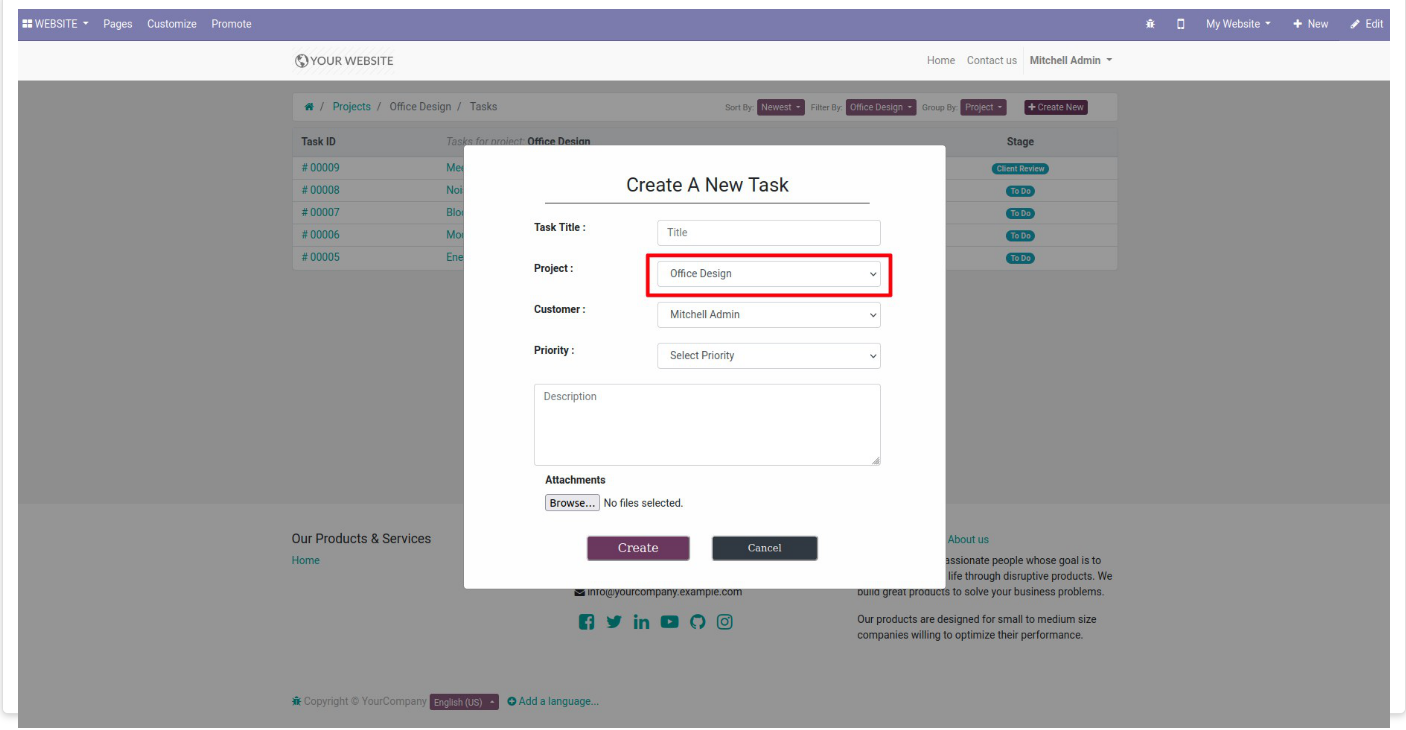The height and width of the screenshot is (730, 1406).
Task: Click Browse to attach a file
Action: coord(572,503)
